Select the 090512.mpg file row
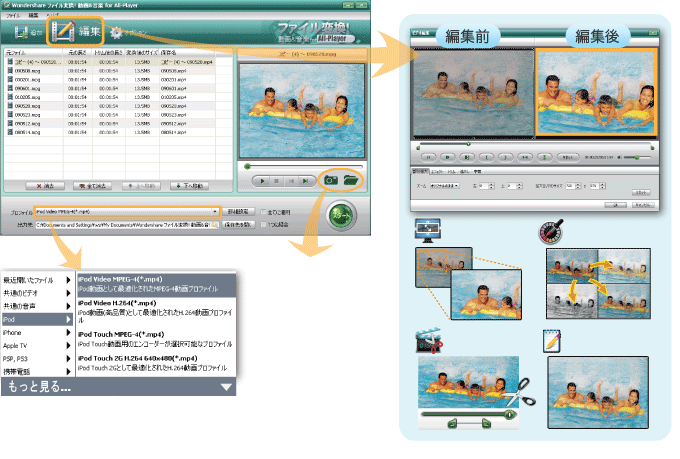680x459 pixels. (110, 124)
